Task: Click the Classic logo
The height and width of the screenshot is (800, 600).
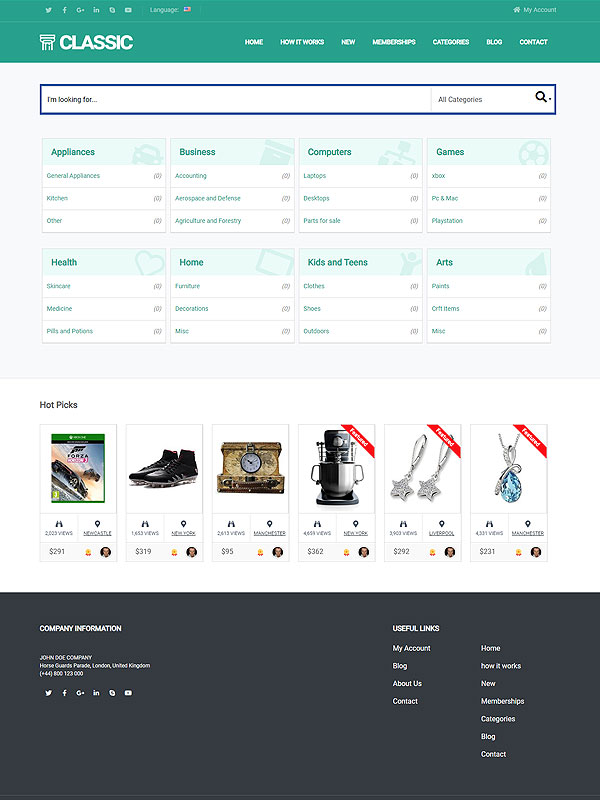Action: click(86, 42)
